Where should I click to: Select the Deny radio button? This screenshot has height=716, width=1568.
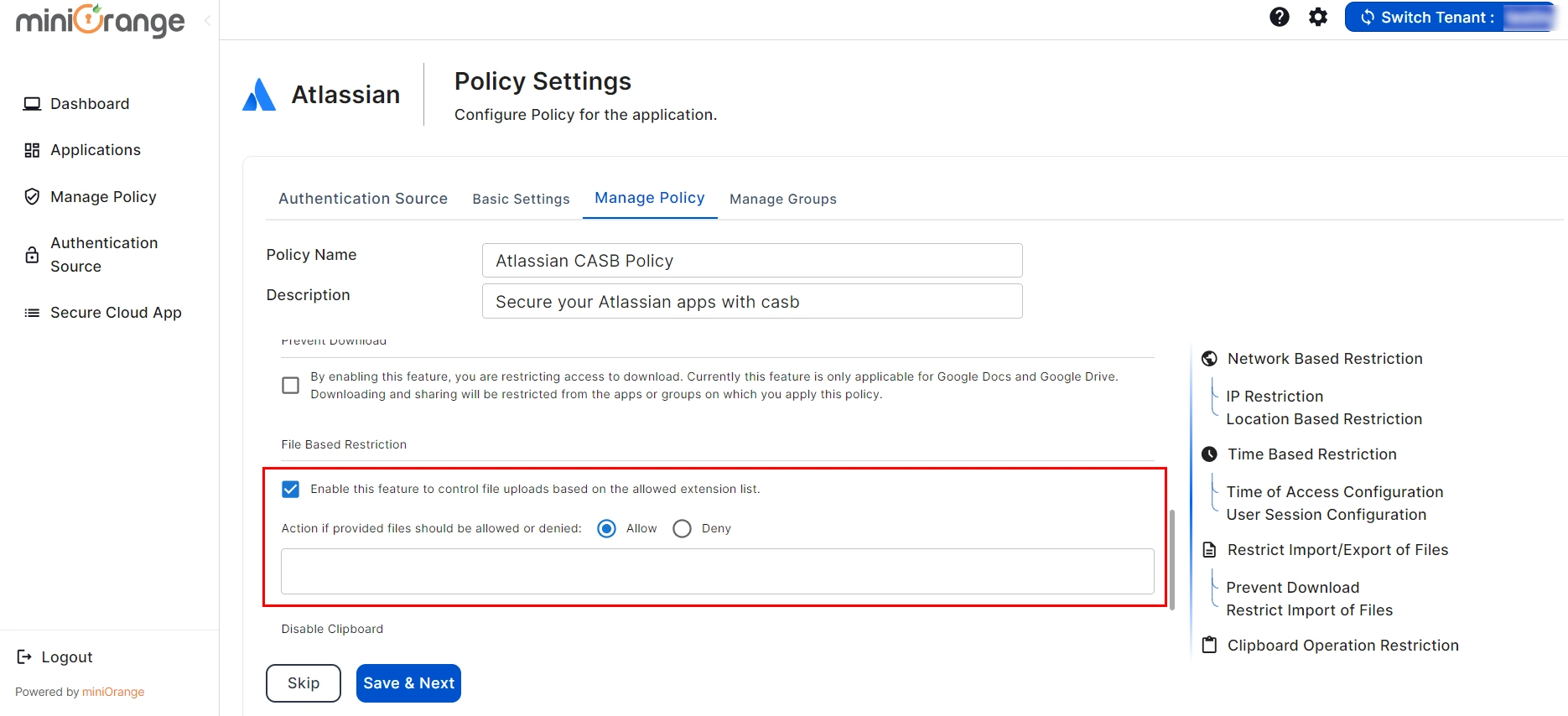click(682, 528)
